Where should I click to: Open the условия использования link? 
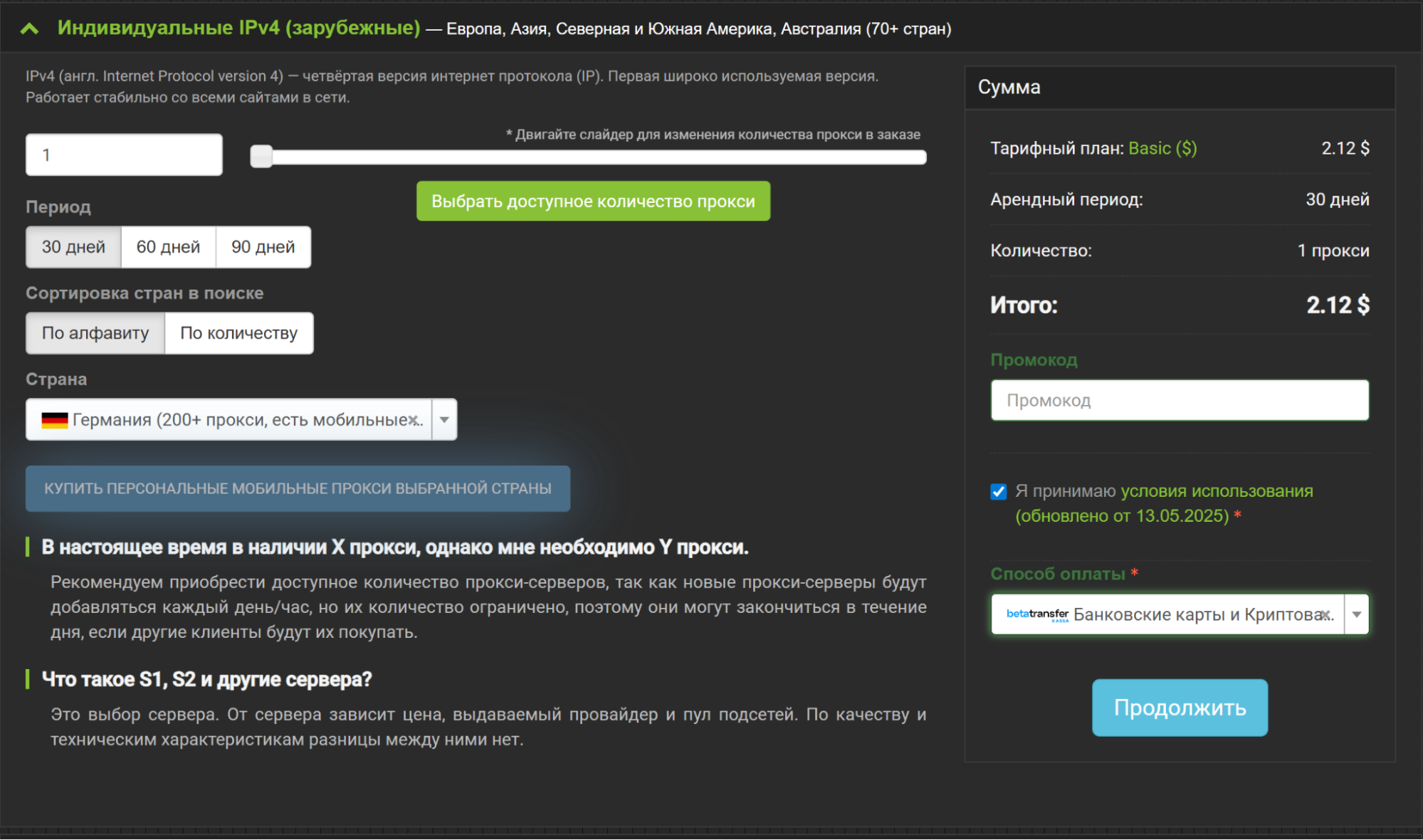1217,491
